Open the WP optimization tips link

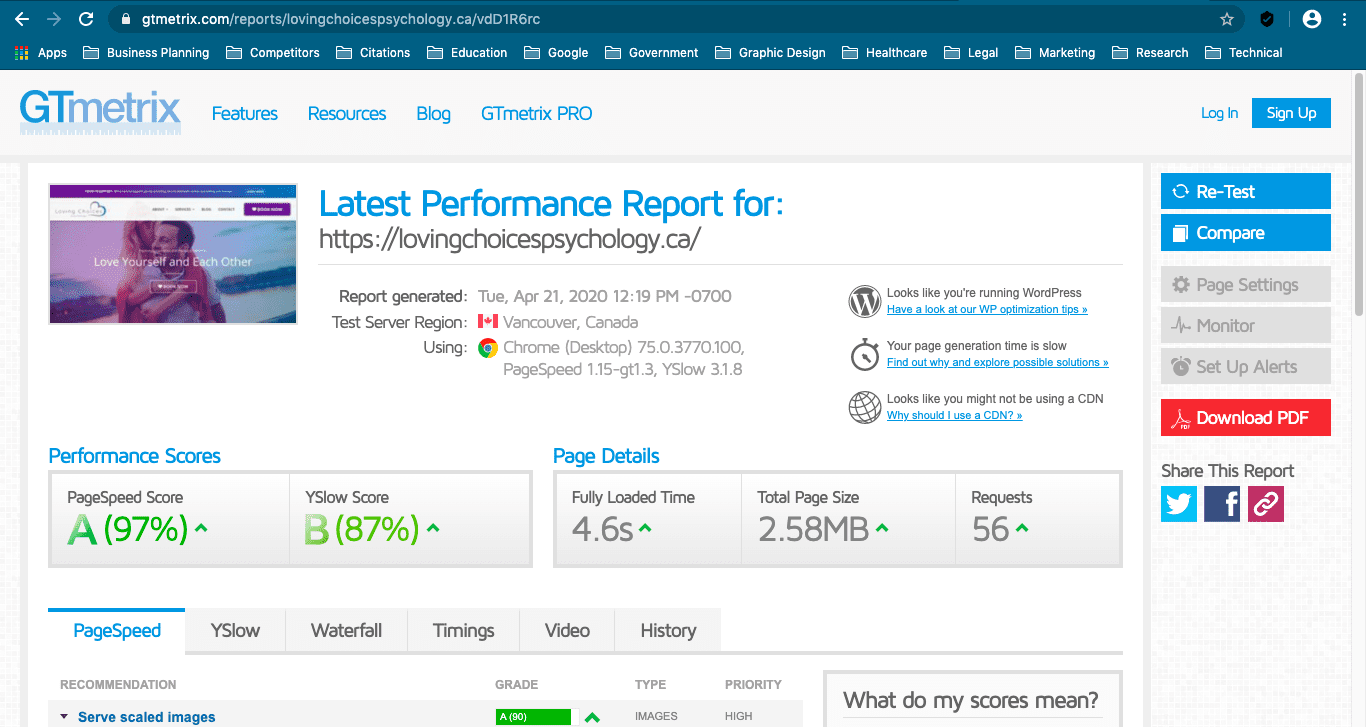click(987, 310)
